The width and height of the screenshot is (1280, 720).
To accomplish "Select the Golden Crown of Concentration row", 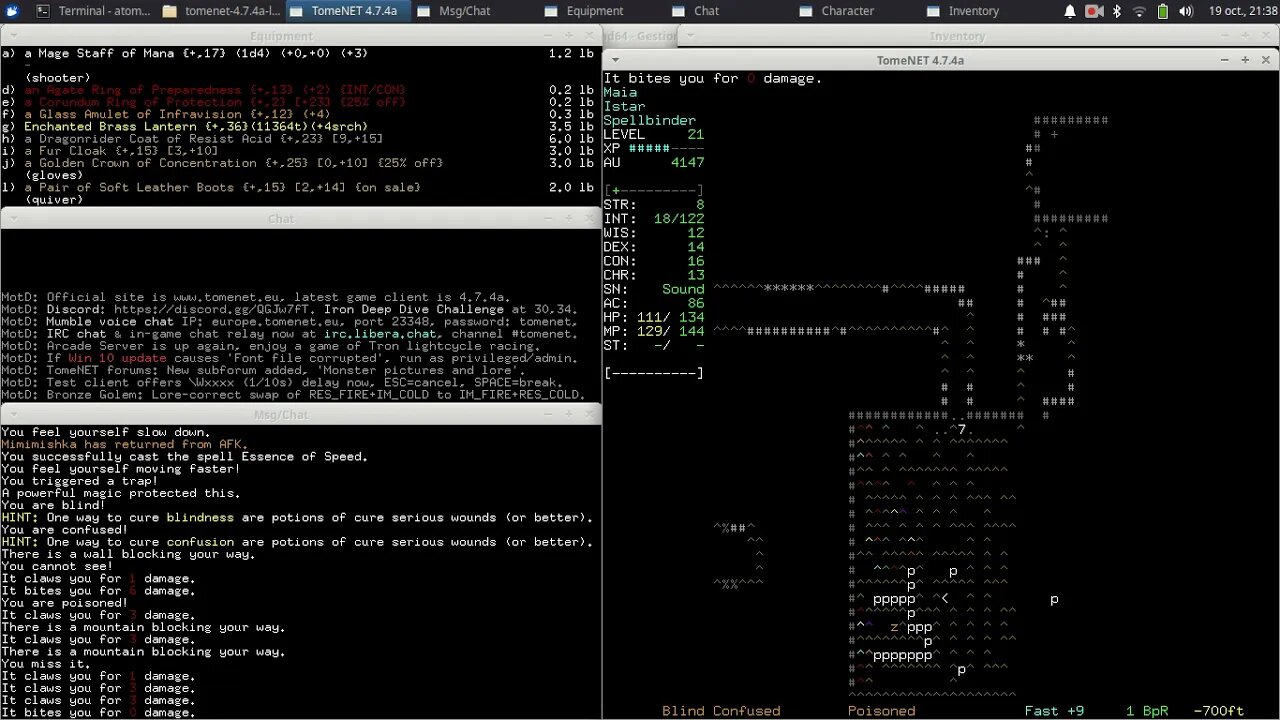I will (x=298, y=163).
